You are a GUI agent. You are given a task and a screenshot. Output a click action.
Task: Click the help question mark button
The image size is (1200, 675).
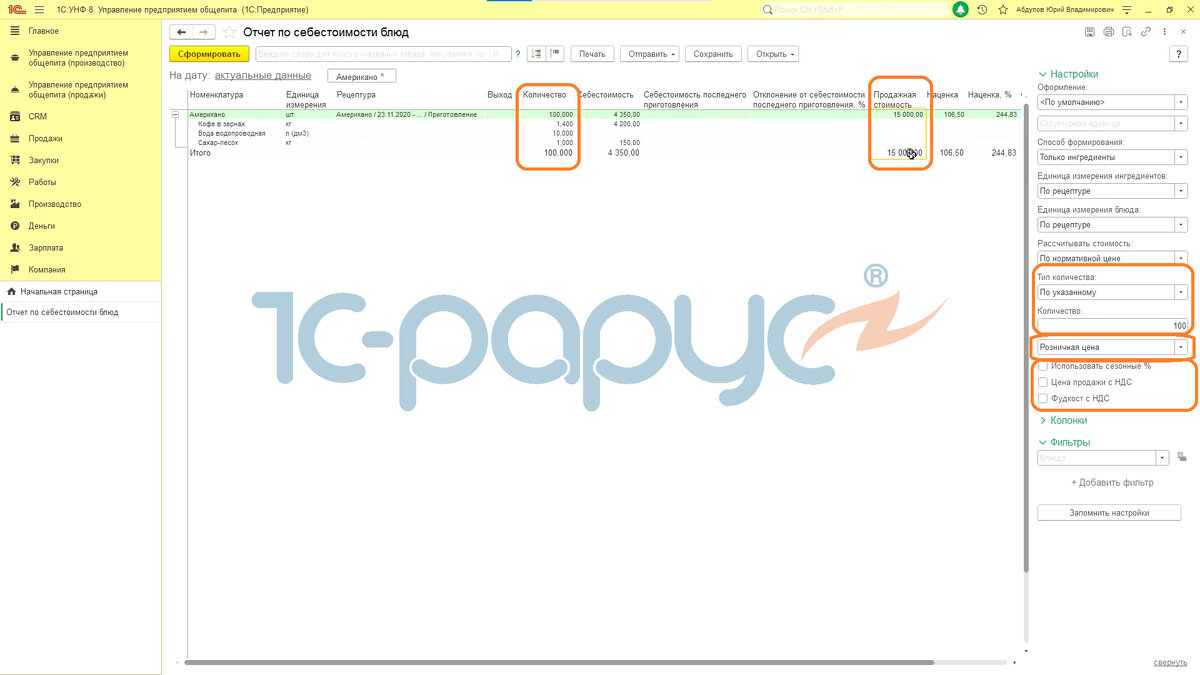[1177, 54]
